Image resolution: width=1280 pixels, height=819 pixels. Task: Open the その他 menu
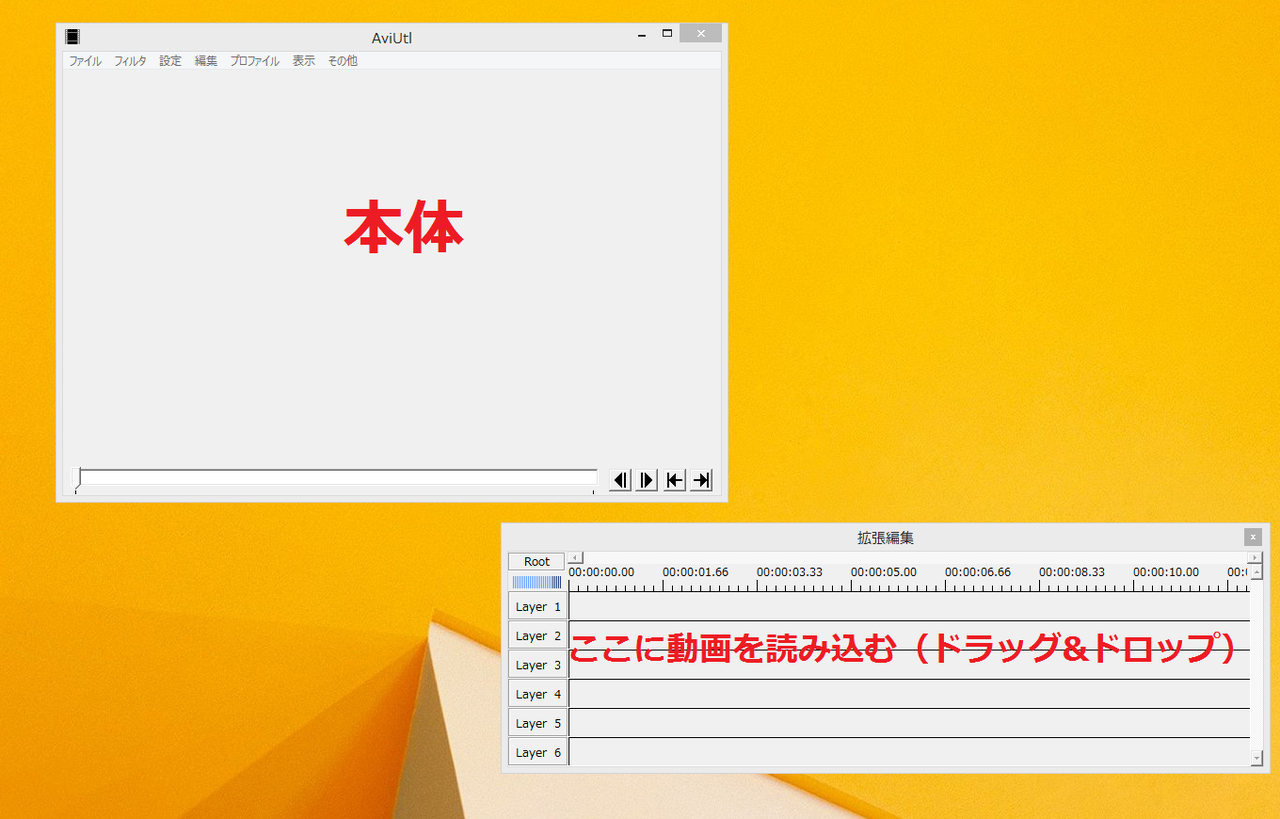point(343,61)
